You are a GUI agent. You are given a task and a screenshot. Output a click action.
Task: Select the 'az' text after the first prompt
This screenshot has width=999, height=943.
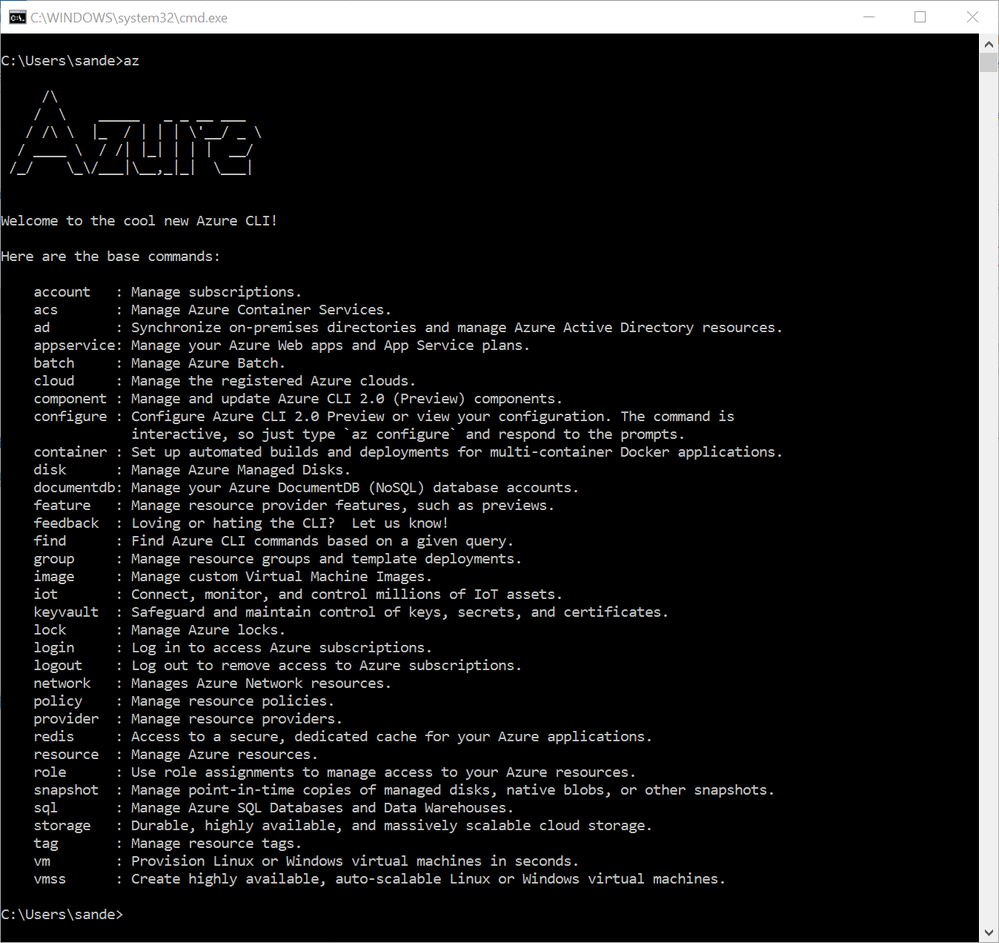(130, 60)
